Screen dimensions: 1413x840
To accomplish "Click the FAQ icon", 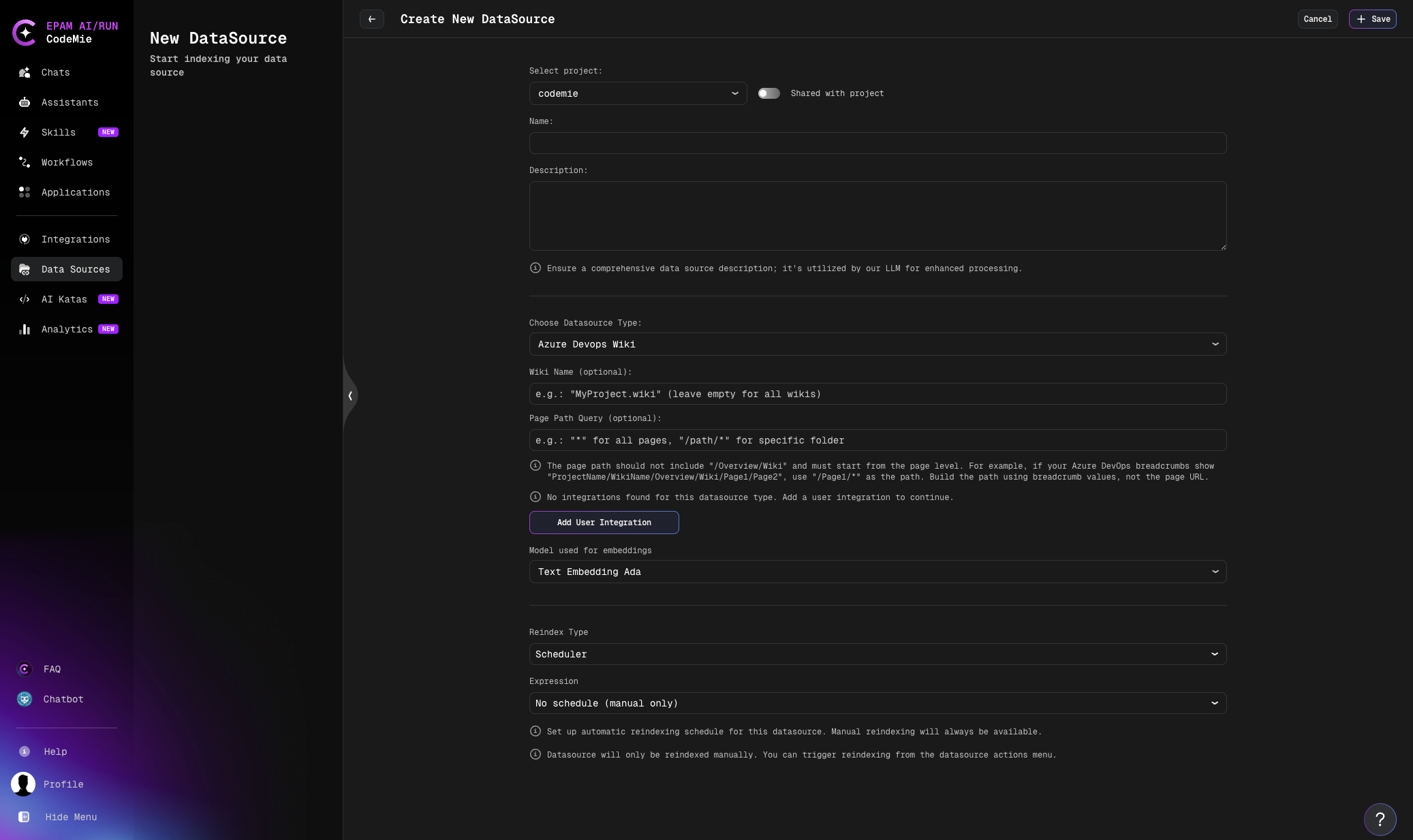I will click(25, 669).
